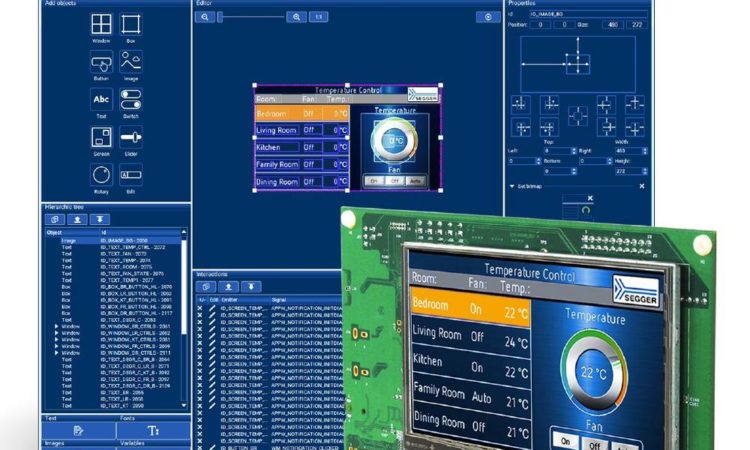
Task: Click the zoom in magnifier in Editor
Action: click(x=295, y=17)
